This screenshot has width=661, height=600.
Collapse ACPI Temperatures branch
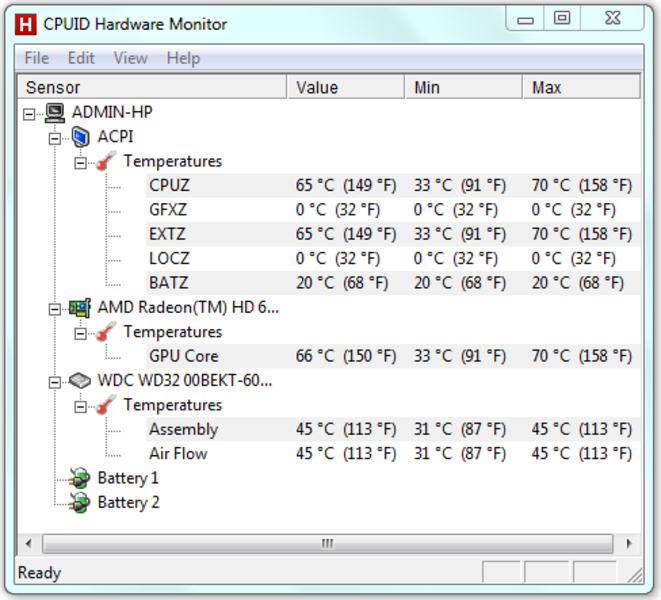[x=80, y=163]
